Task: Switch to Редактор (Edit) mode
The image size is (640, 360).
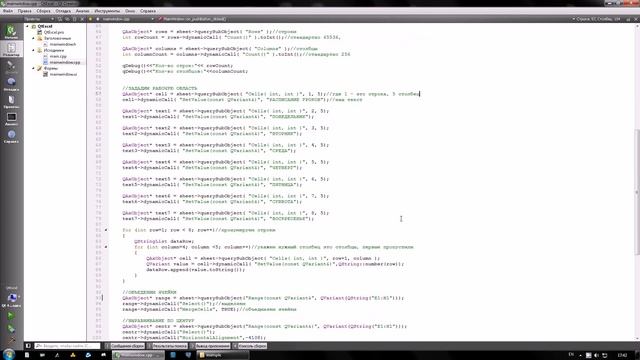Action: pyautogui.click(x=11, y=49)
